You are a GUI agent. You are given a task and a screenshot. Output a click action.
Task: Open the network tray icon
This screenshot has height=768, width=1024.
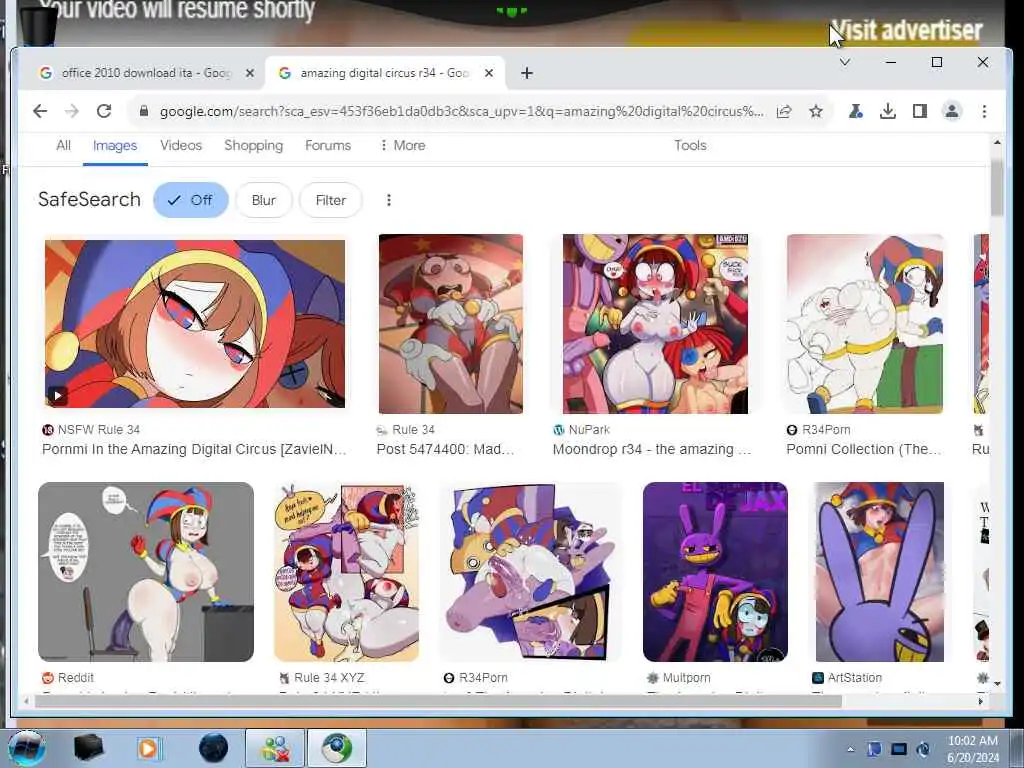click(899, 749)
